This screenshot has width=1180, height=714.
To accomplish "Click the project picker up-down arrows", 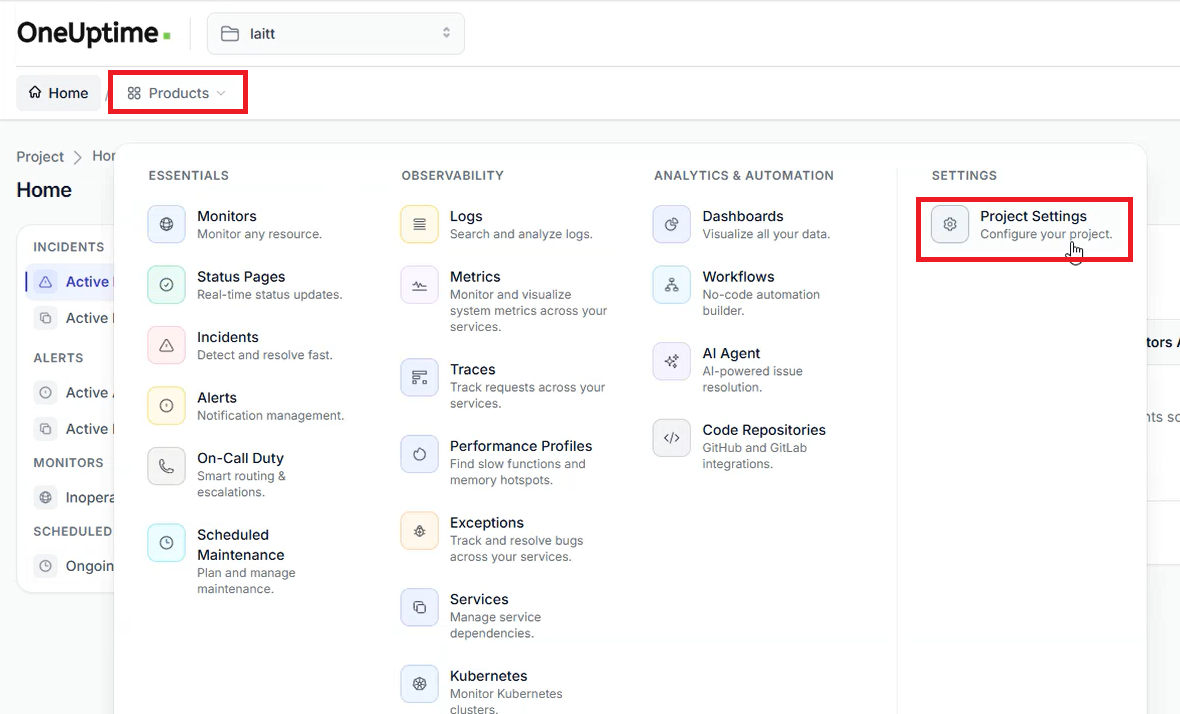I will [x=446, y=33].
